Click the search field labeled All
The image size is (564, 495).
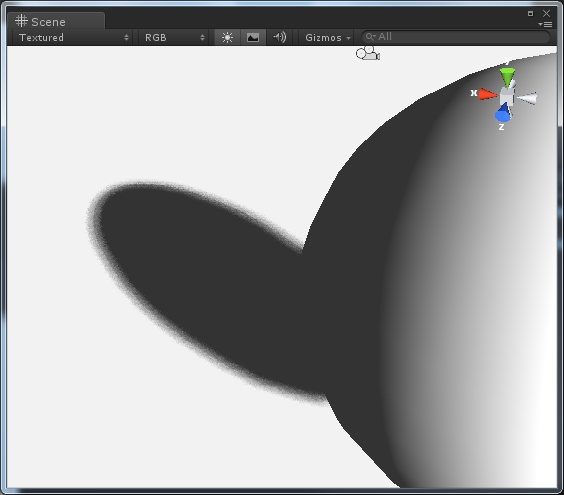pyautogui.click(x=455, y=37)
